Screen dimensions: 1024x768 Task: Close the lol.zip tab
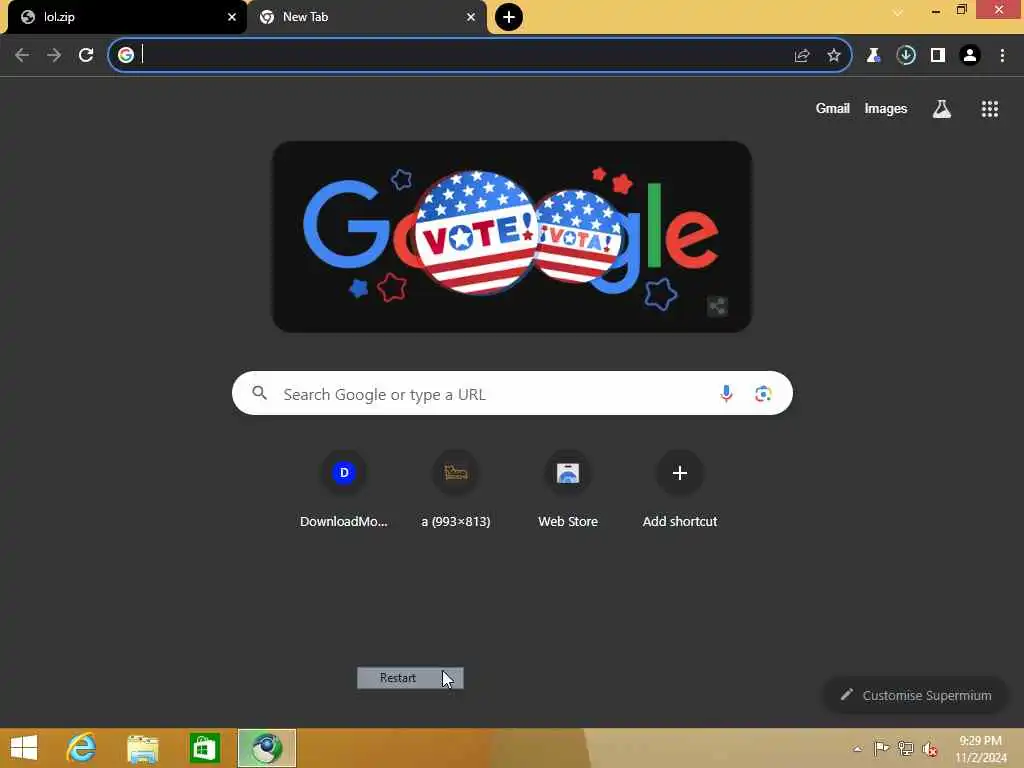(232, 17)
